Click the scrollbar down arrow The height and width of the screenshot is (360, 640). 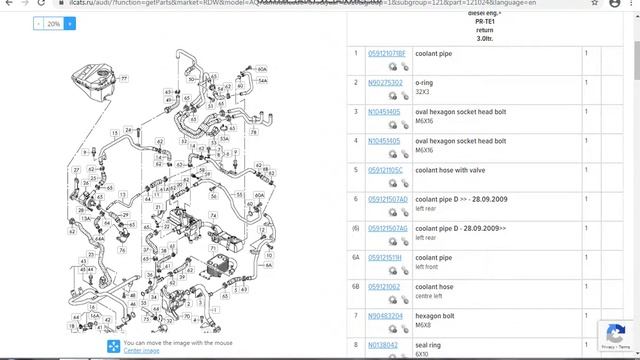tap(636, 355)
